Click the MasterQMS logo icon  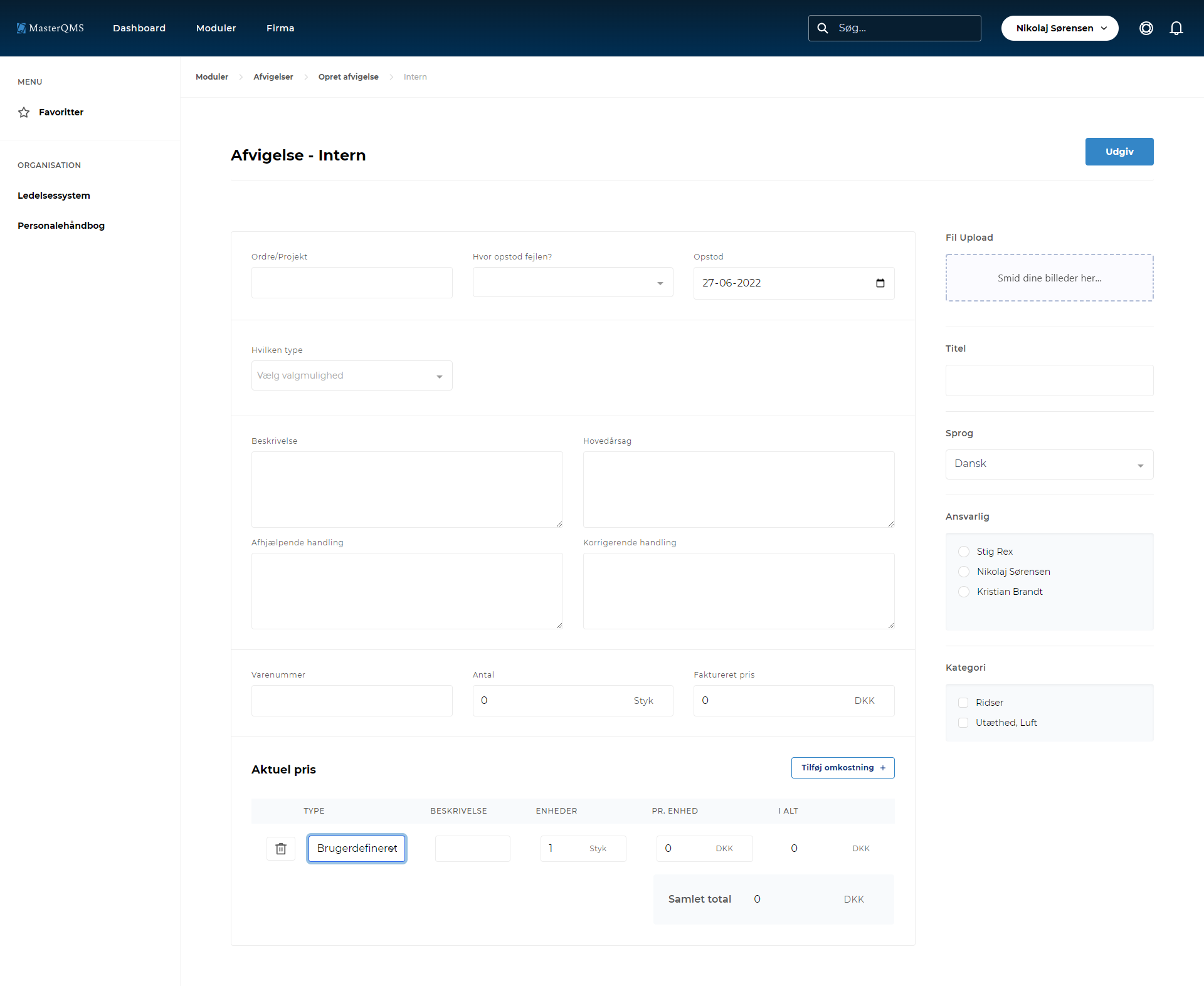pos(21,28)
